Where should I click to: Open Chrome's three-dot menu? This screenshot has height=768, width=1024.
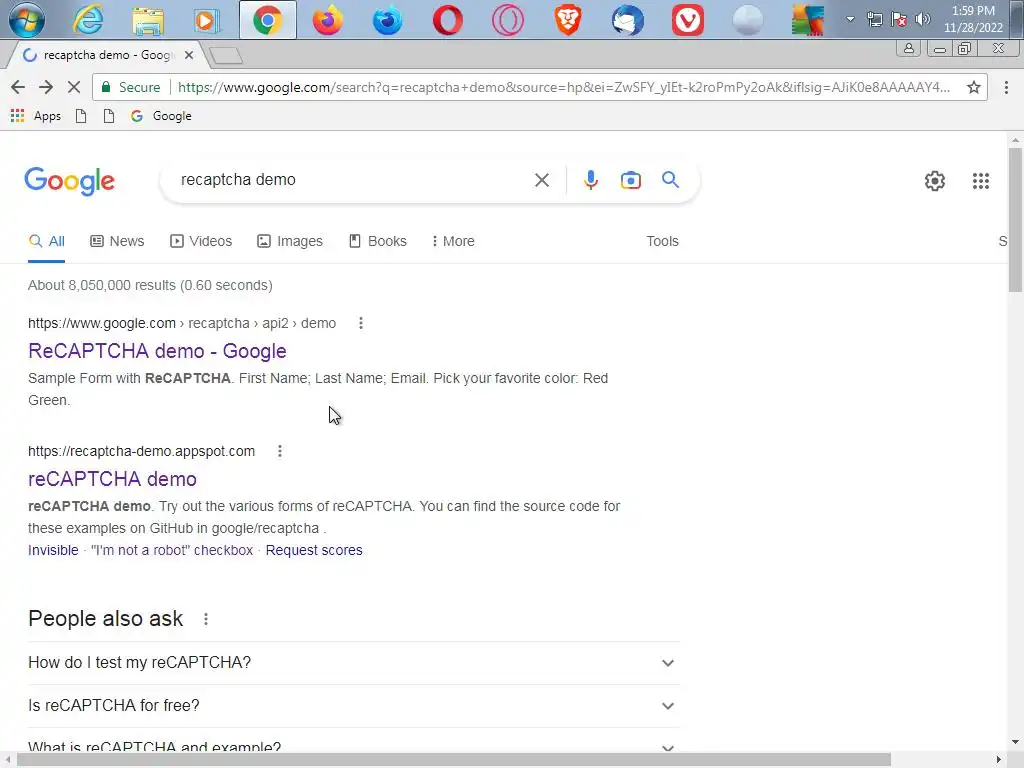click(1006, 87)
